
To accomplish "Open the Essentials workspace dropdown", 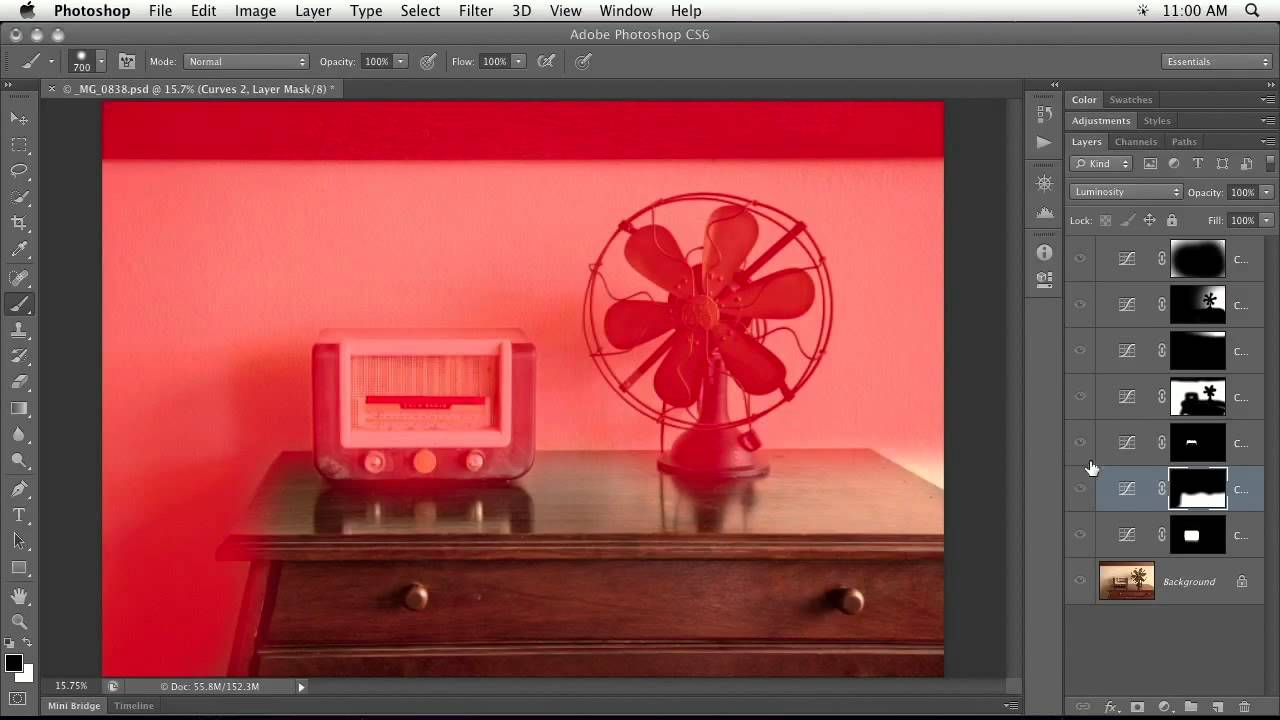I will click(x=1218, y=61).
